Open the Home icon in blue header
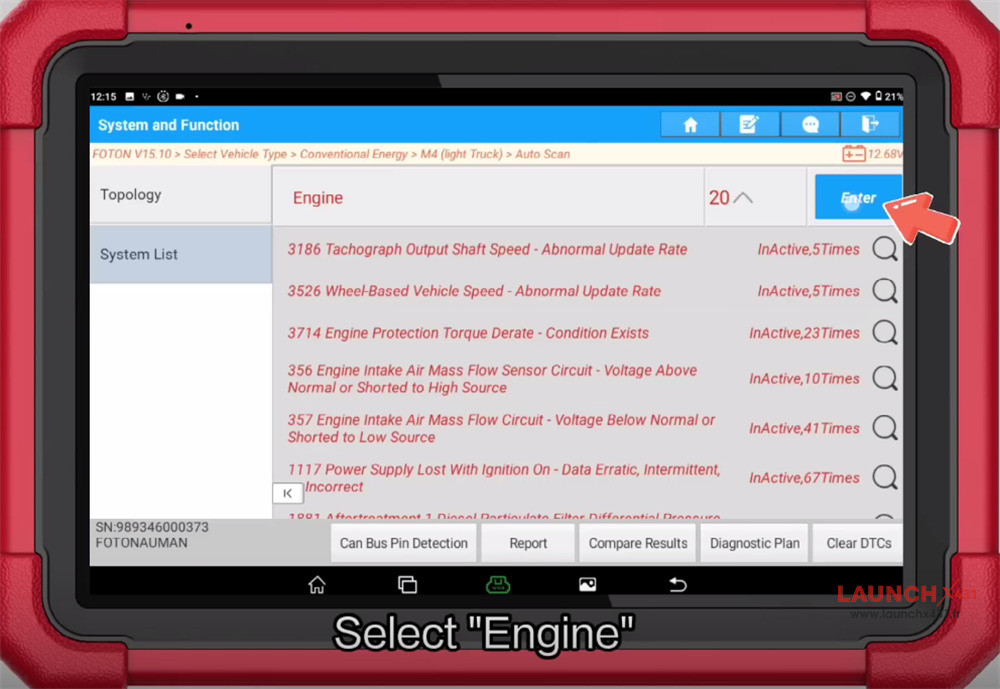The image size is (1000, 689). [x=689, y=124]
